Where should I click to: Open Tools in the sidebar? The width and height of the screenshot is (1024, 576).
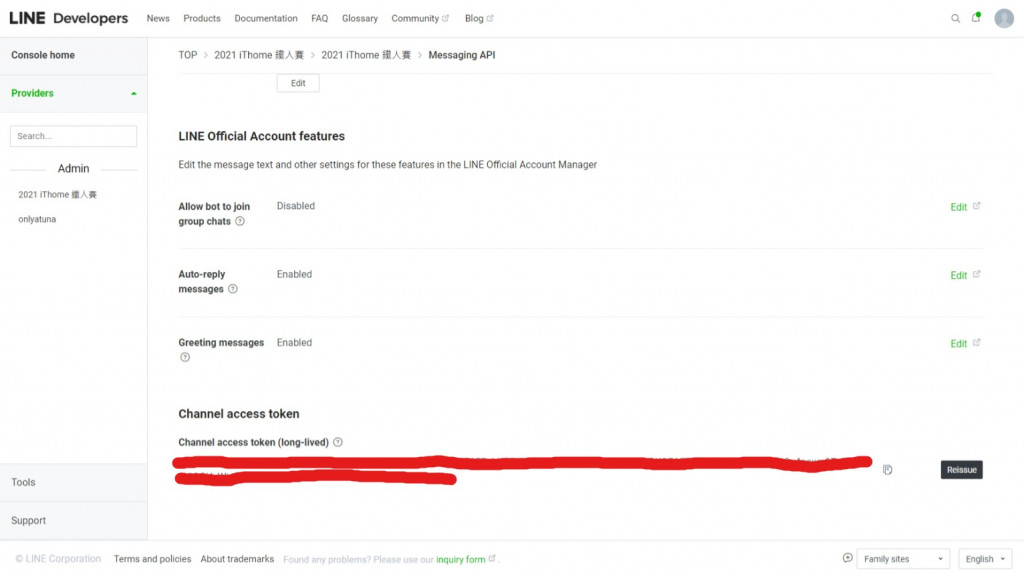(x=24, y=482)
